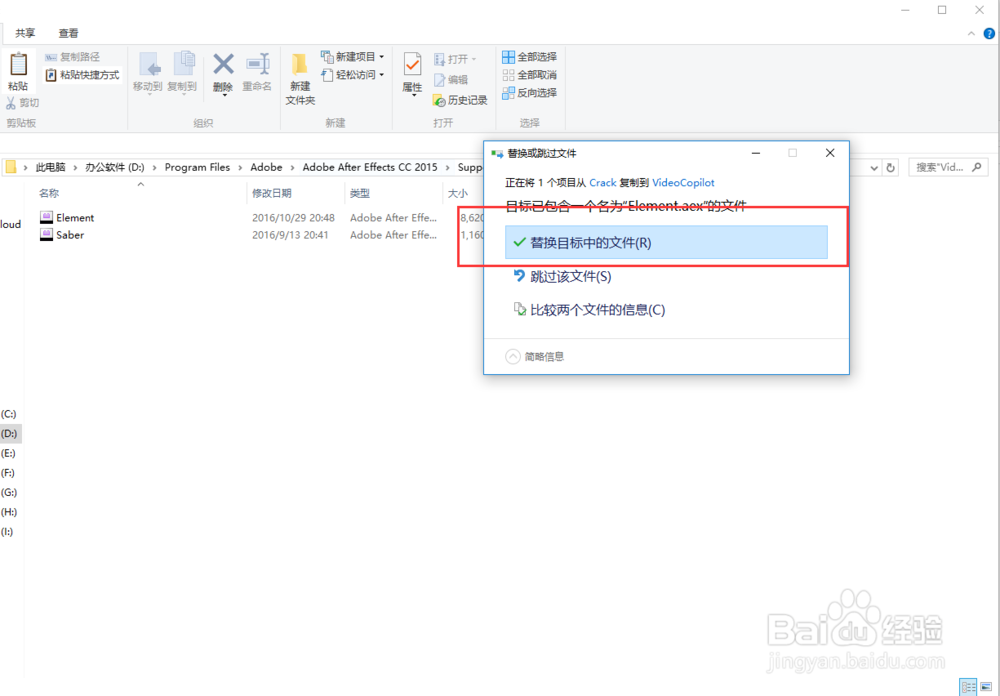Click the Refresh button by address bar
Image resolution: width=1000 pixels, height=696 pixels.
[890, 168]
